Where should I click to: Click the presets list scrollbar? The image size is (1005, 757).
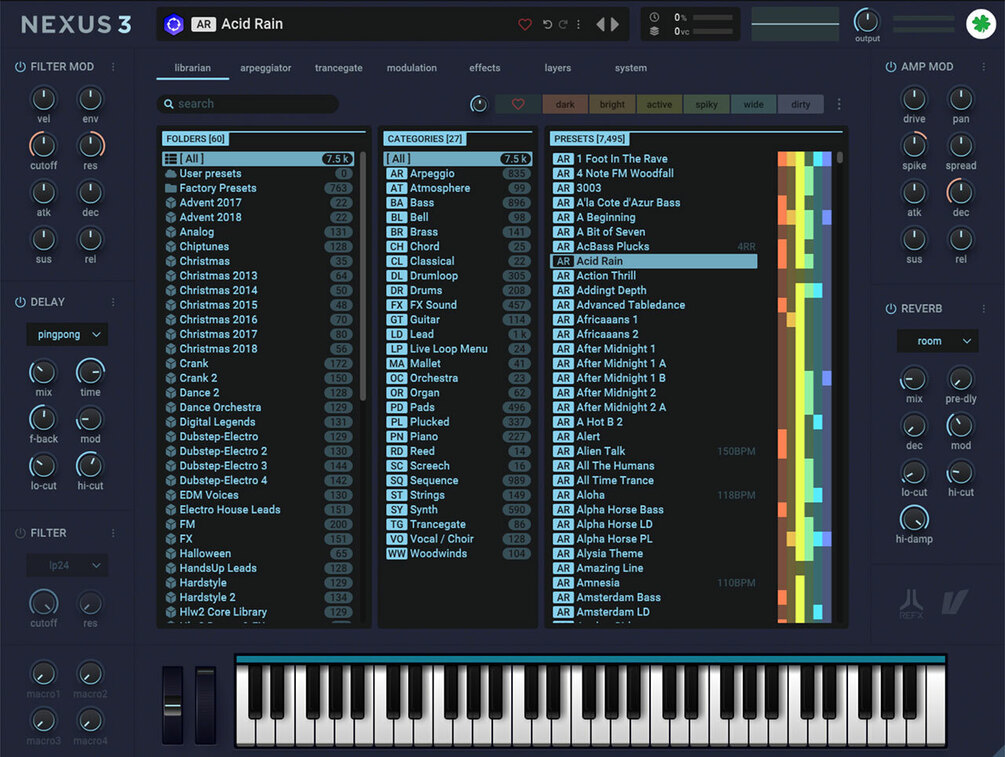click(x=840, y=158)
